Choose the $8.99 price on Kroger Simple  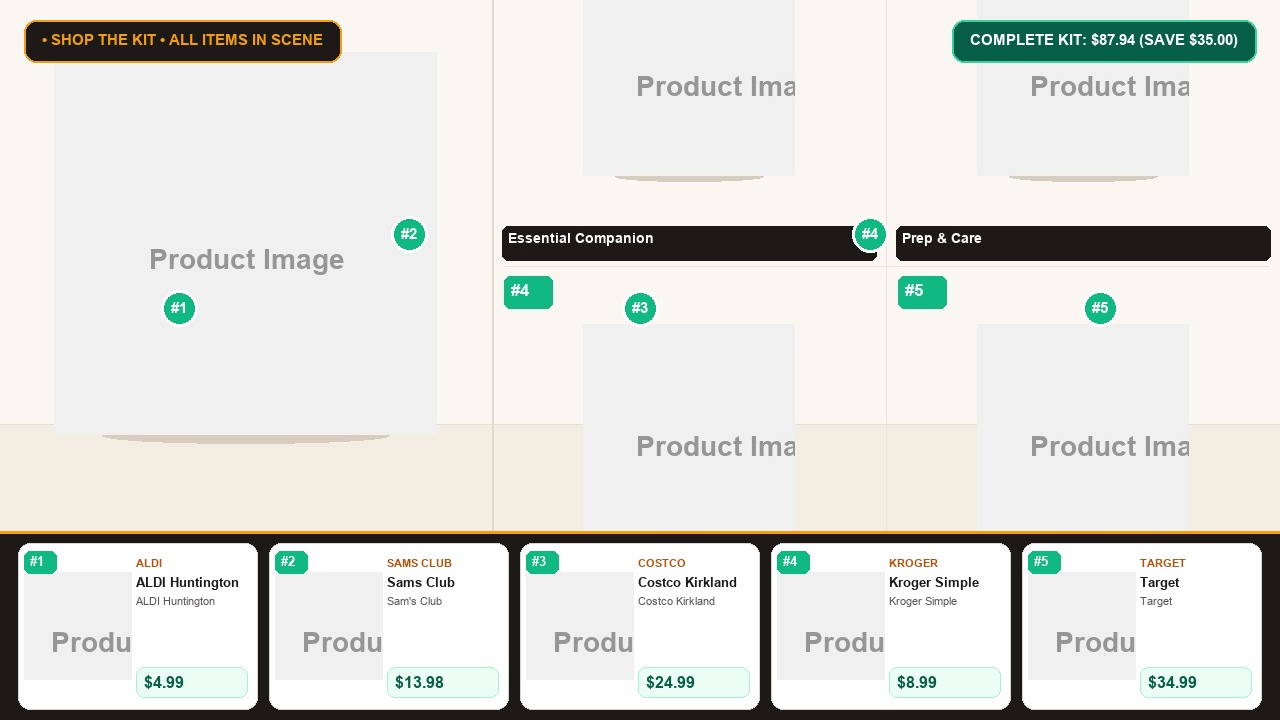[x=944, y=682]
